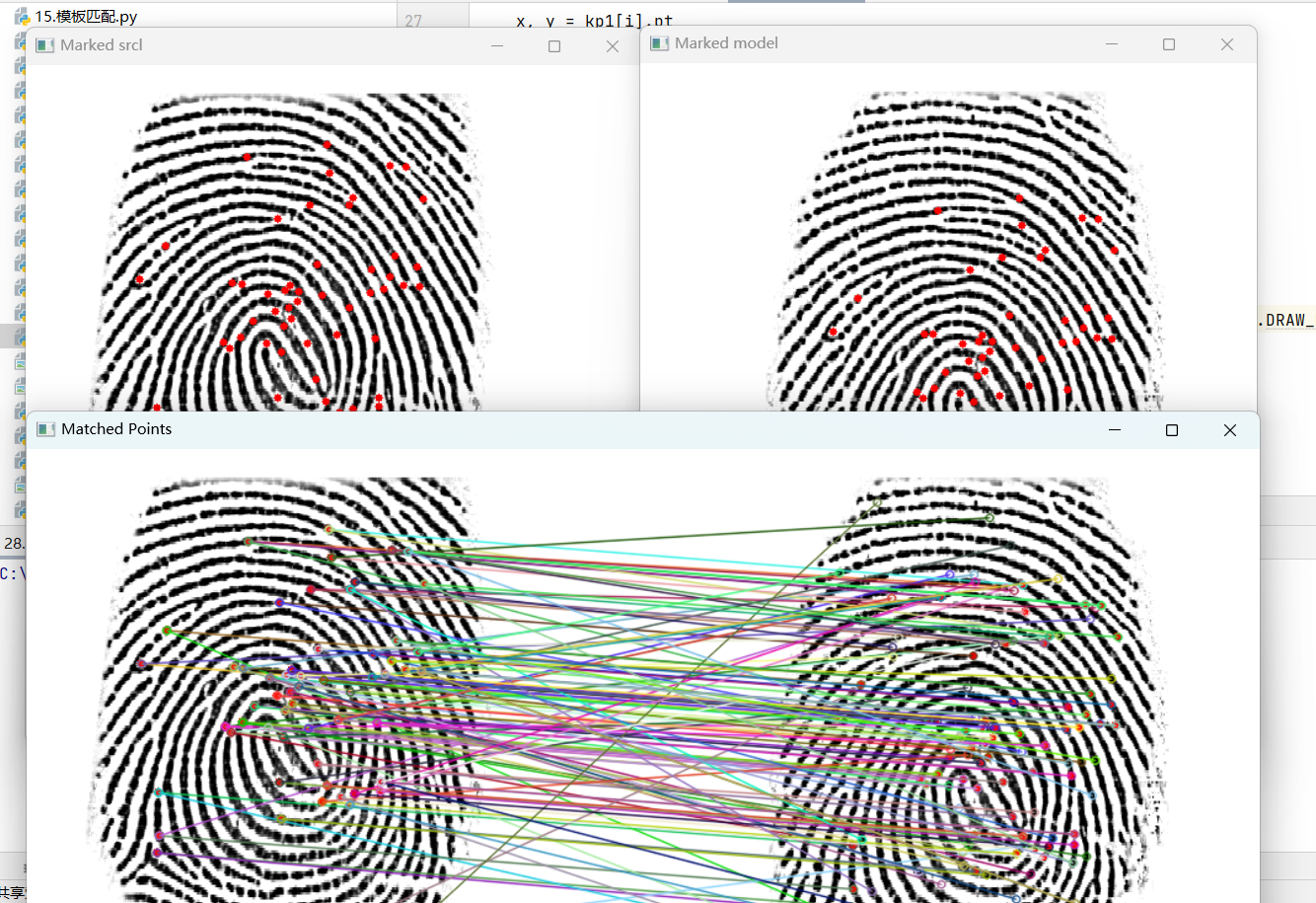Screen dimensions: 1316x903
Task: Click line number 27 in editor gutter
Action: click(413, 21)
